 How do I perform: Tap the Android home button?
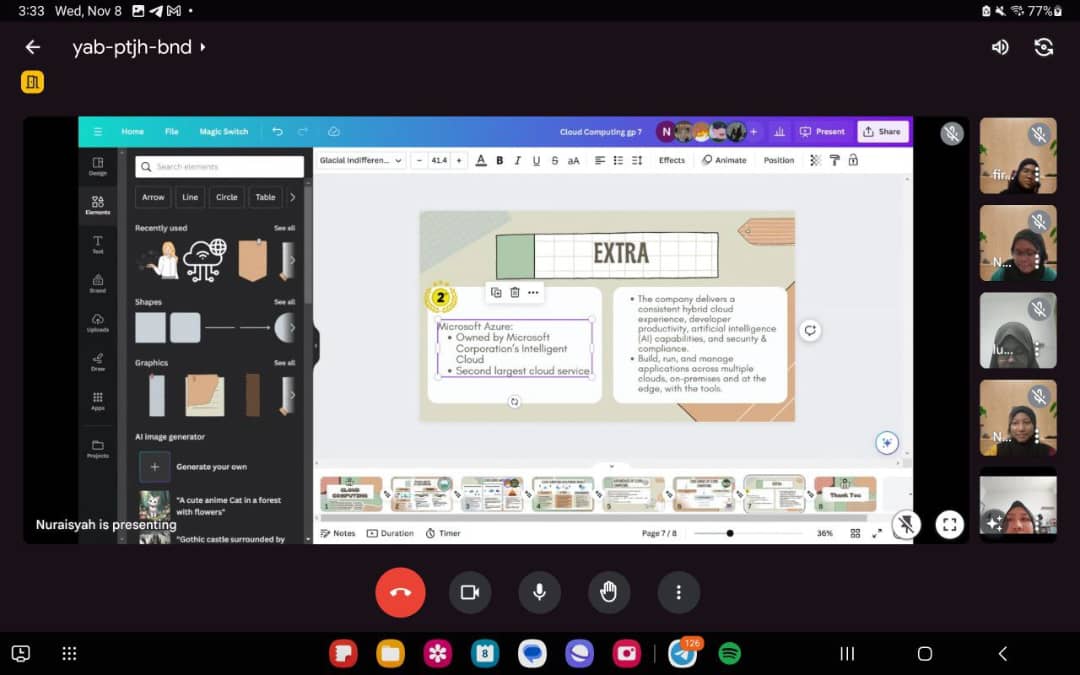pos(925,653)
